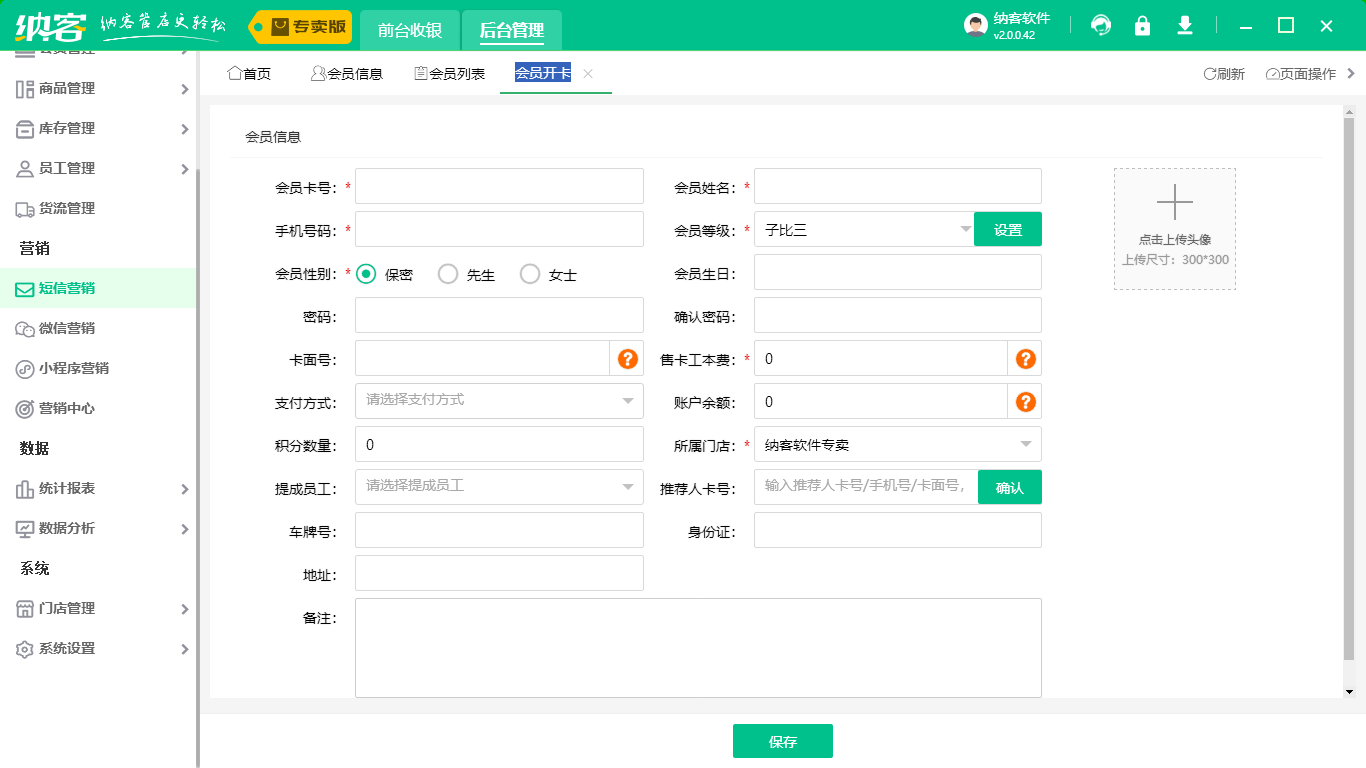This screenshot has height=768, width=1366.
Task: Open the 提成员工 dropdown list
Action: pos(499,487)
